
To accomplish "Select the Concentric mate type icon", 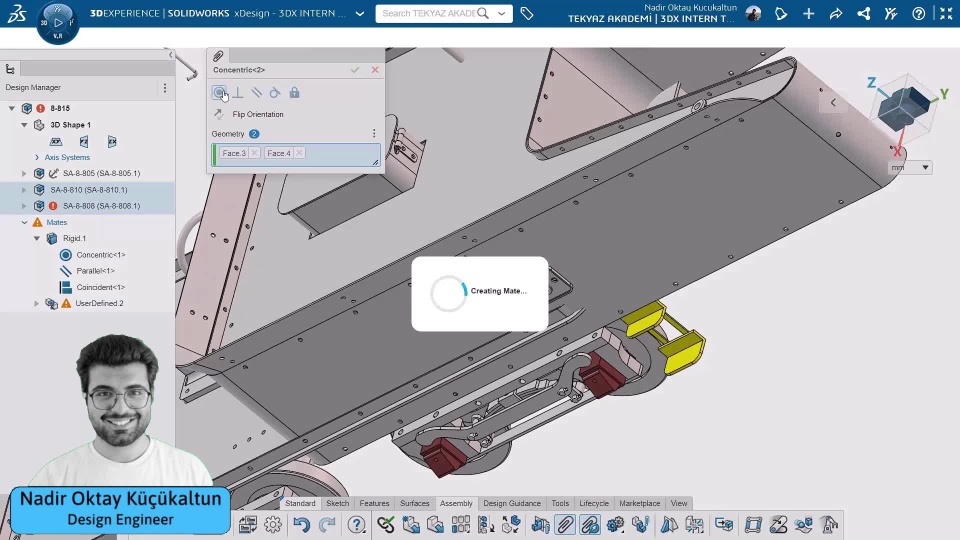I will (x=219, y=93).
